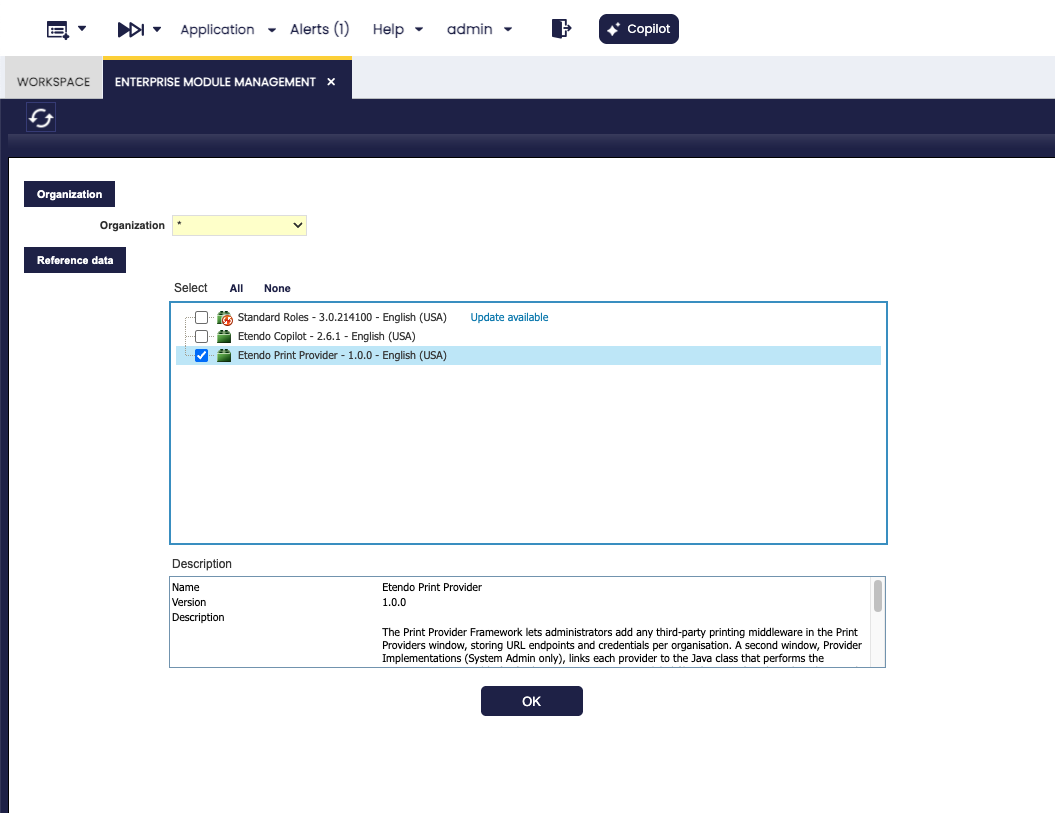Open the Copilot assistant button

[x=639, y=29]
